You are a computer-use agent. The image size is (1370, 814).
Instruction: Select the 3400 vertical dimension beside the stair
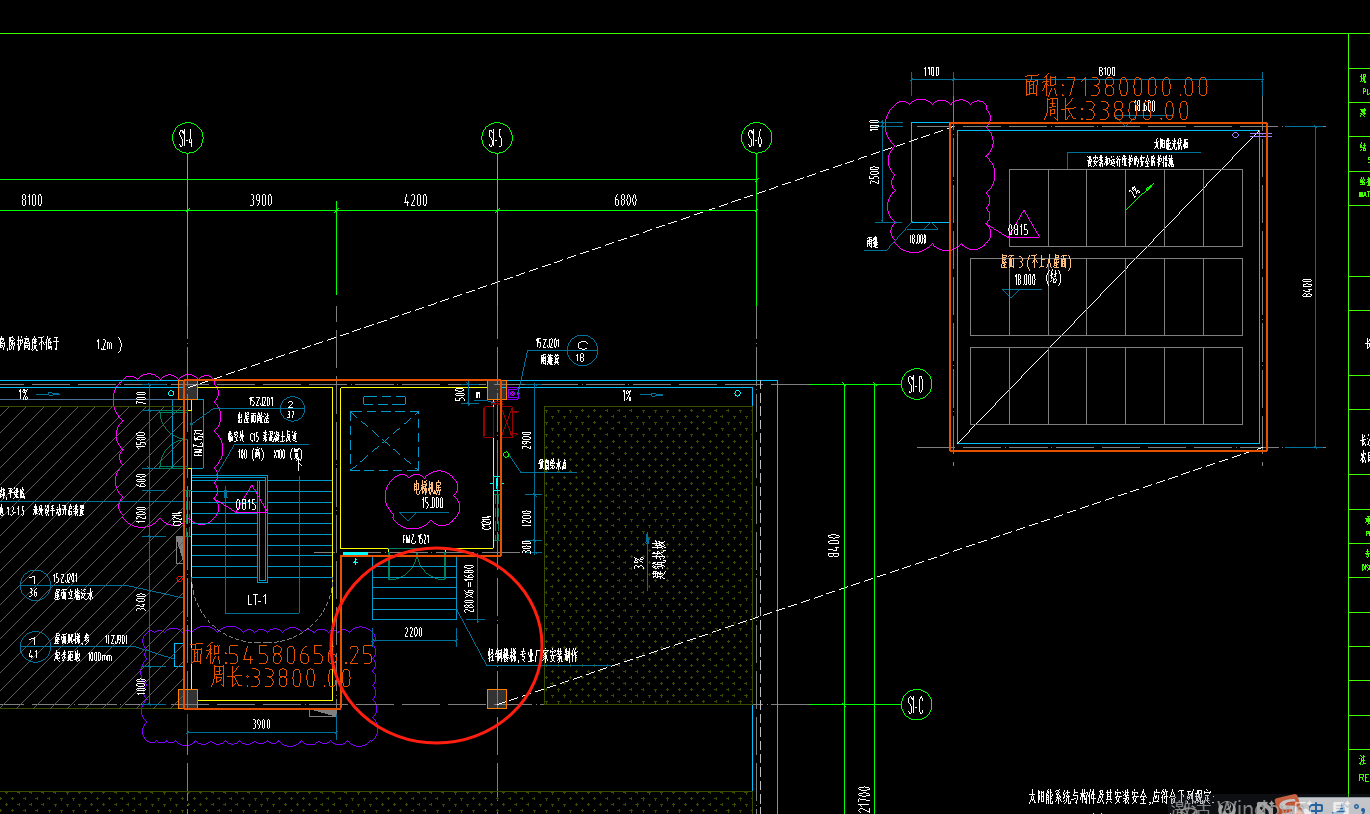(141, 601)
